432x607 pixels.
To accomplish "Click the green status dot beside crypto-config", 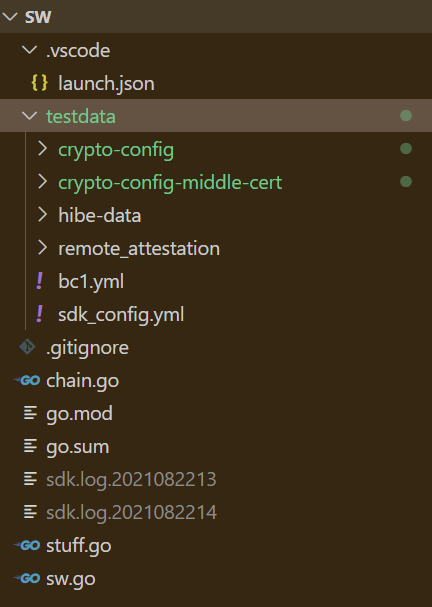I will (x=406, y=149).
